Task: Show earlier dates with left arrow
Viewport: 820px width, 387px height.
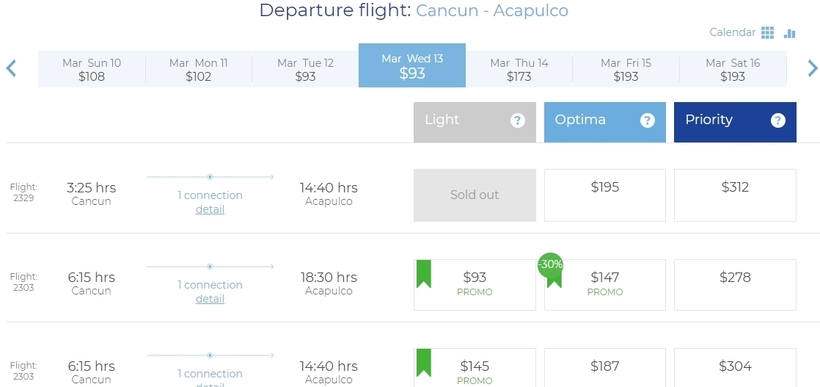Action: point(11,69)
